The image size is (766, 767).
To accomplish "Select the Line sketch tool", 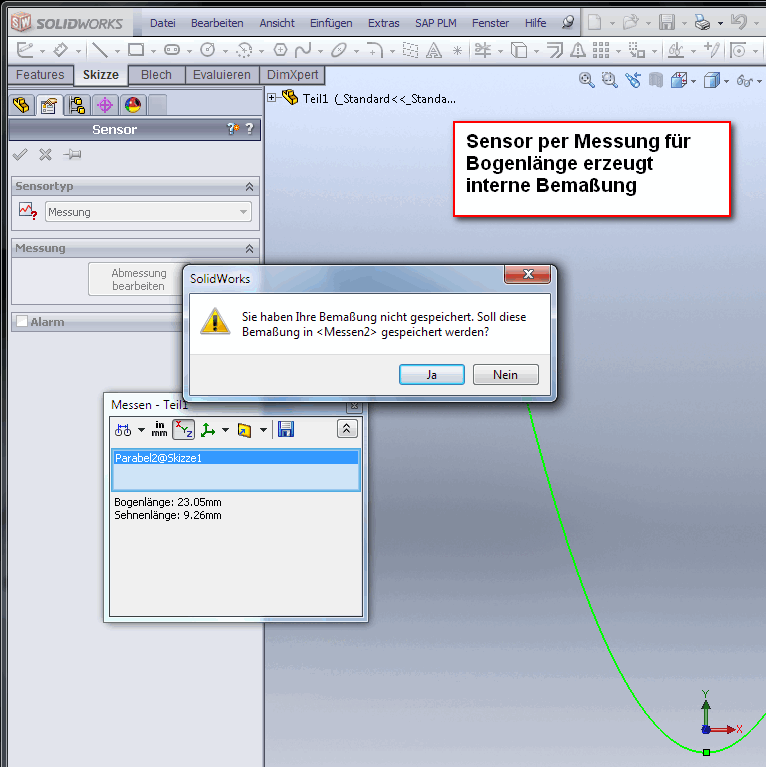I will click(100, 50).
